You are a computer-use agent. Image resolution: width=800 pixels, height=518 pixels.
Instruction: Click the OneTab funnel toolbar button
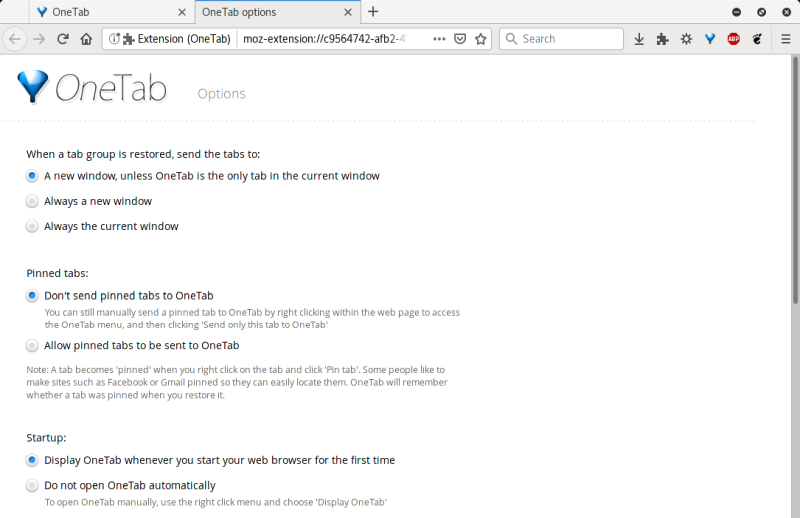pyautogui.click(x=710, y=39)
